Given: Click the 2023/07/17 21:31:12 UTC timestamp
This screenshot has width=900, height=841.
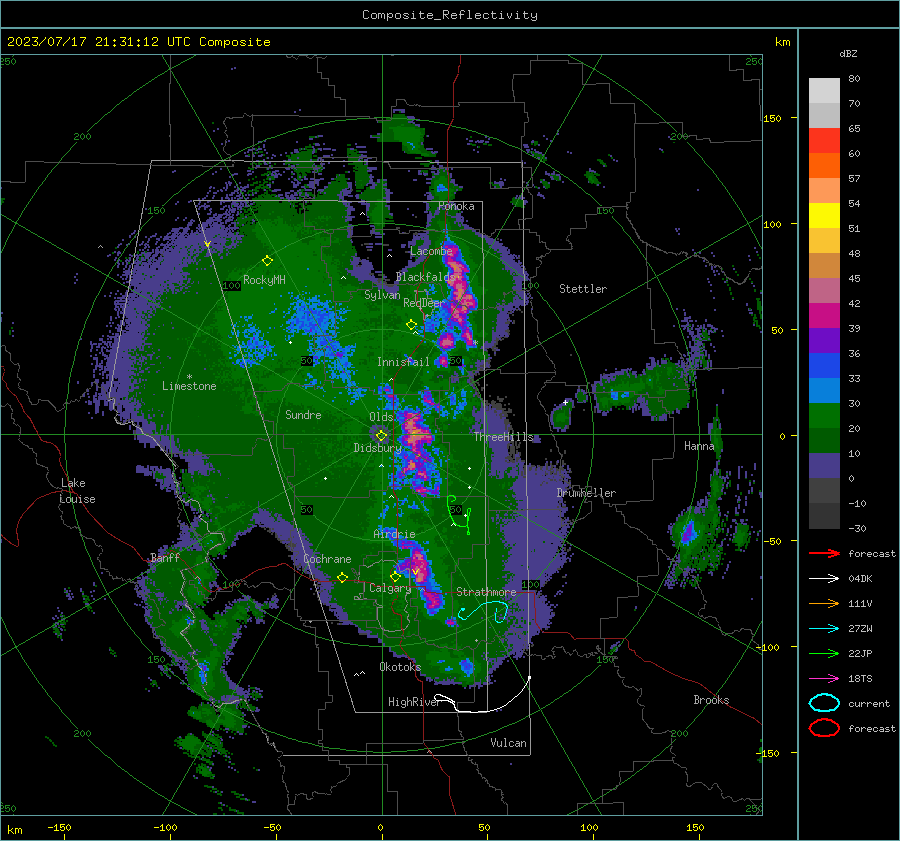Looking at the screenshot, I should coord(138,42).
